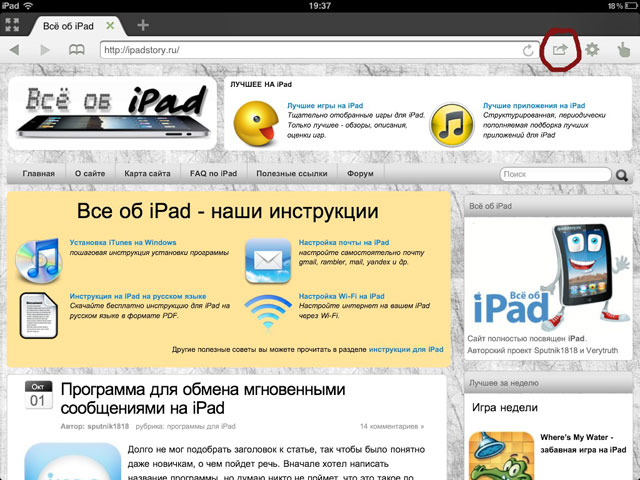
Task: Open article Программа для обмена мгновенными сообщениями
Action: (203, 399)
